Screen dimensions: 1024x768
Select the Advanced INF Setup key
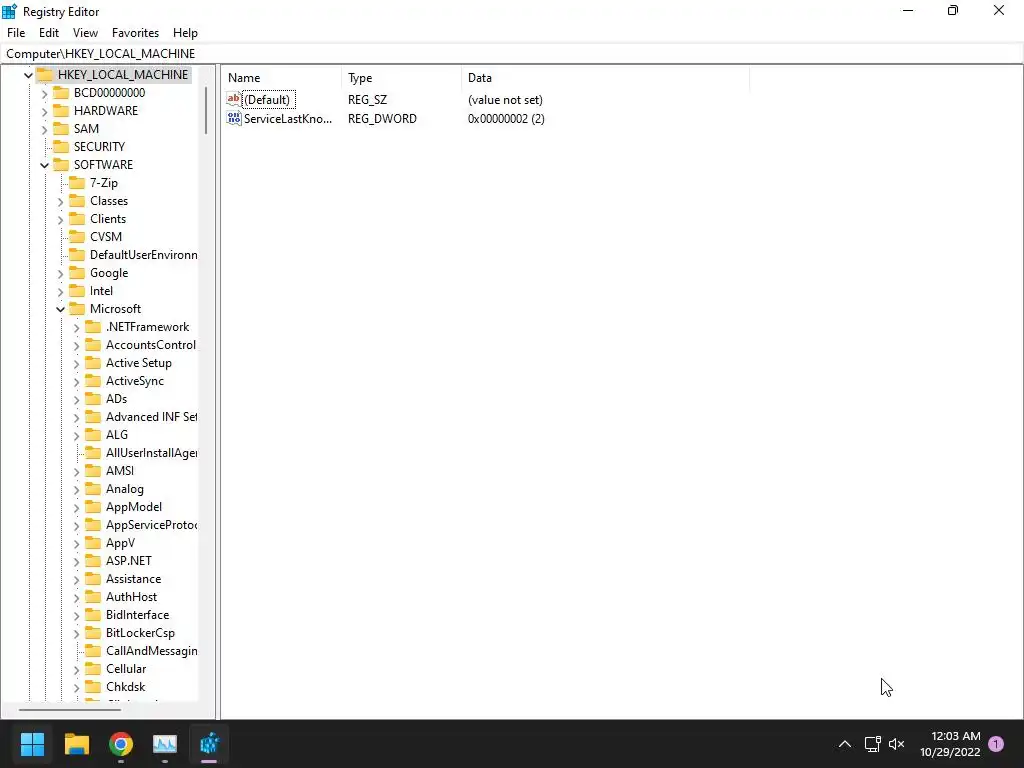pos(152,417)
